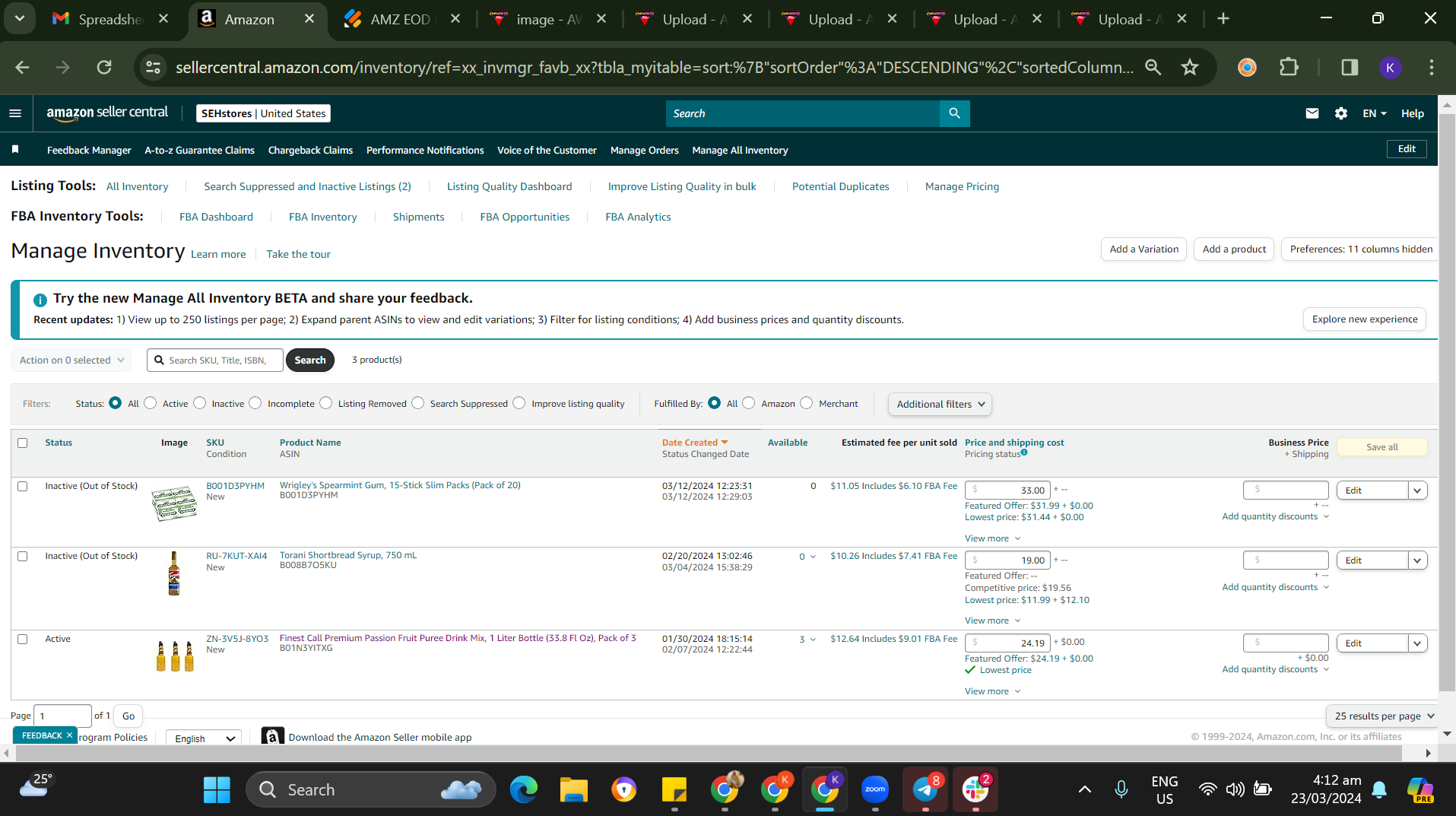The height and width of the screenshot is (816, 1456).
Task: Select the Active status radio button
Action: click(x=151, y=403)
